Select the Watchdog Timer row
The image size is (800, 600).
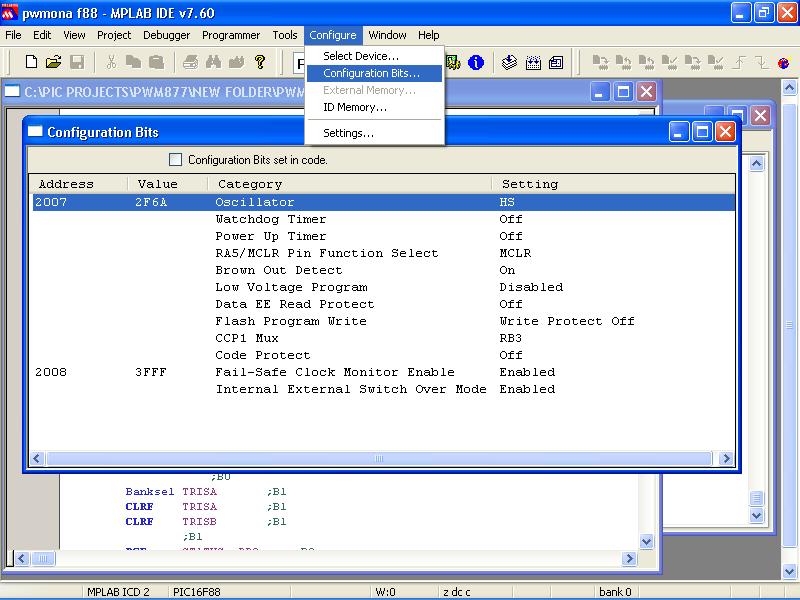(x=384, y=219)
